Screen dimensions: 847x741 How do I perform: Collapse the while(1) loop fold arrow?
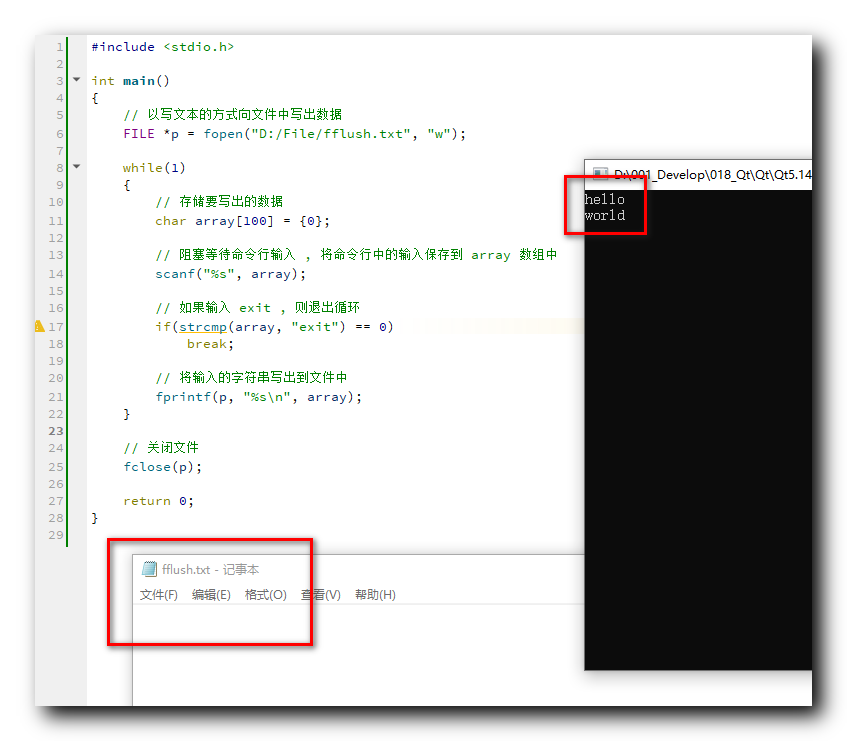click(77, 166)
